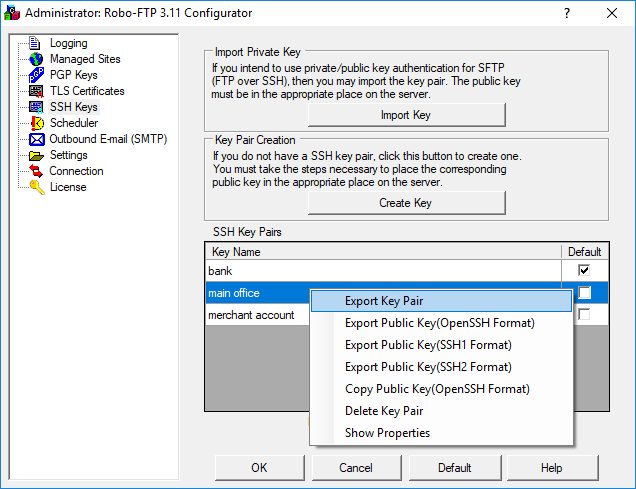Click the Managed Sites globe icon
Image resolution: width=636 pixels, height=489 pixels.
coord(36,59)
